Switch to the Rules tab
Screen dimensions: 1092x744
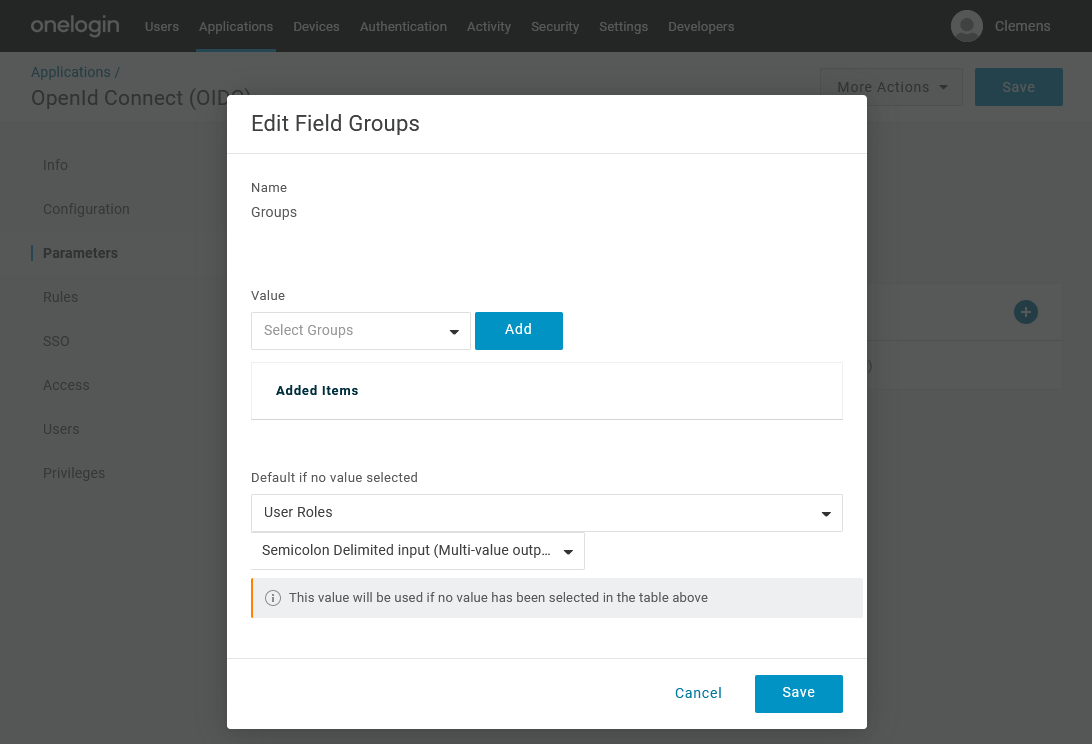point(60,297)
